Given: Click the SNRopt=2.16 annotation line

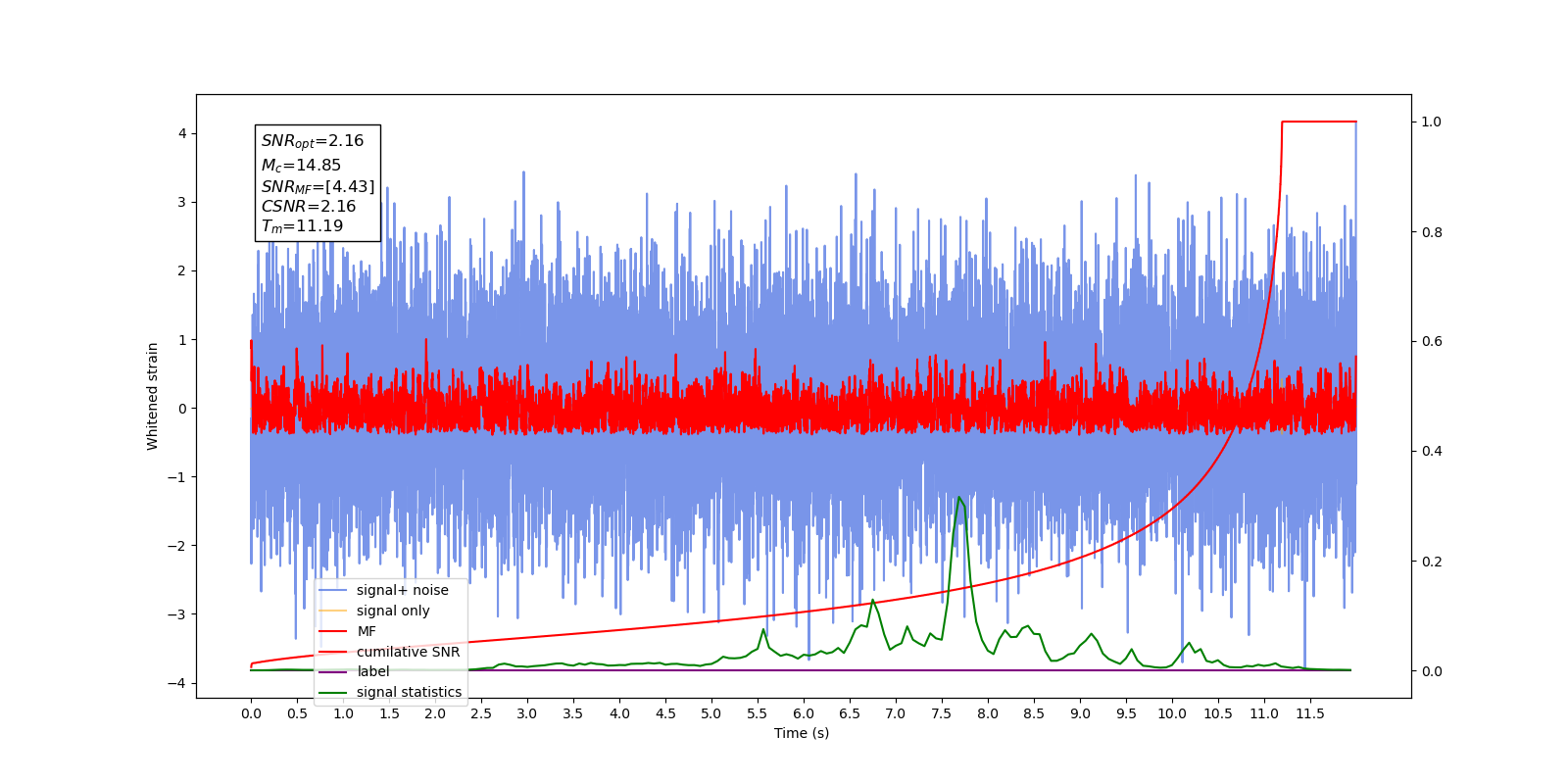Looking at the screenshot, I should 313,141.
